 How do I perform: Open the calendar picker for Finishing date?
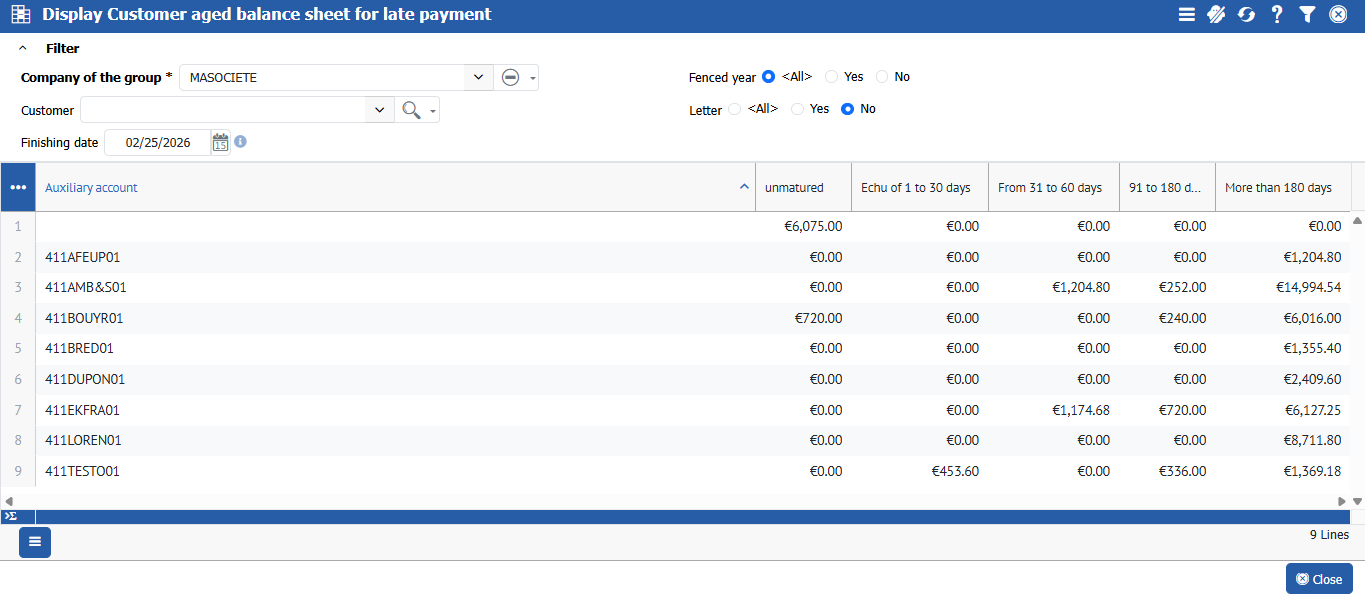point(221,143)
